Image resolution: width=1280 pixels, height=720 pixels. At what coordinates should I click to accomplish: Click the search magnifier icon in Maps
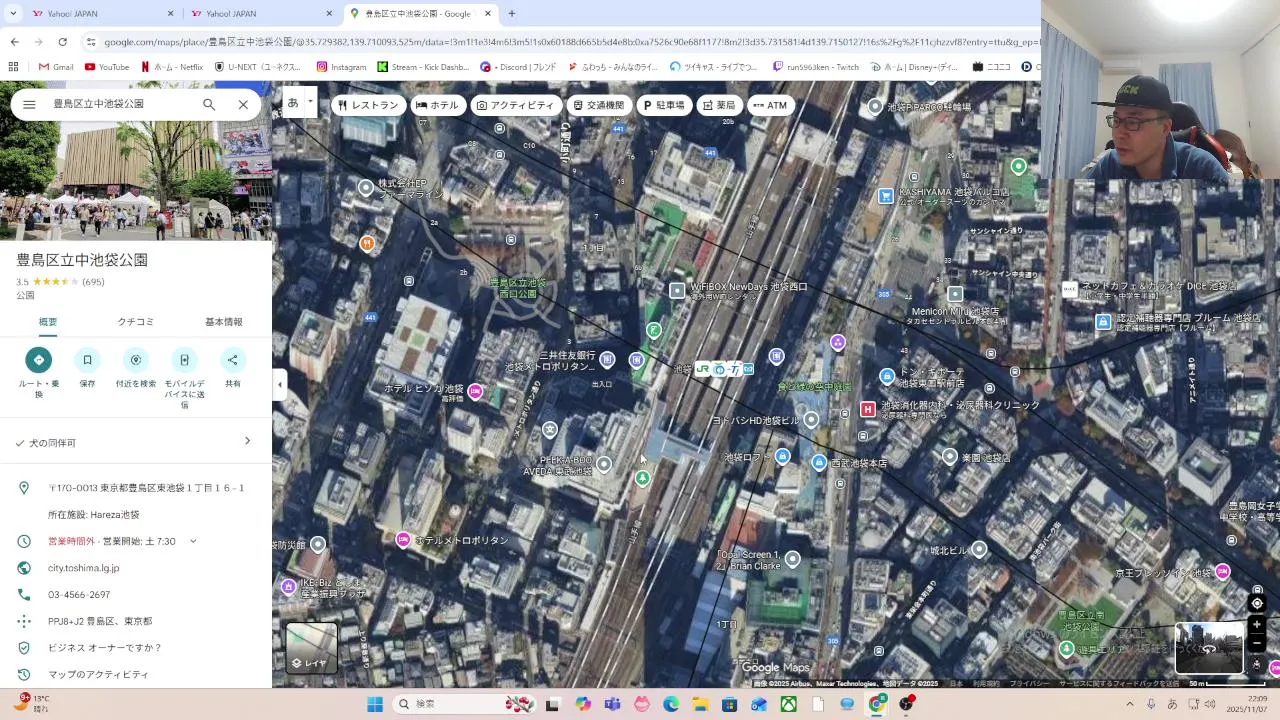(x=209, y=104)
